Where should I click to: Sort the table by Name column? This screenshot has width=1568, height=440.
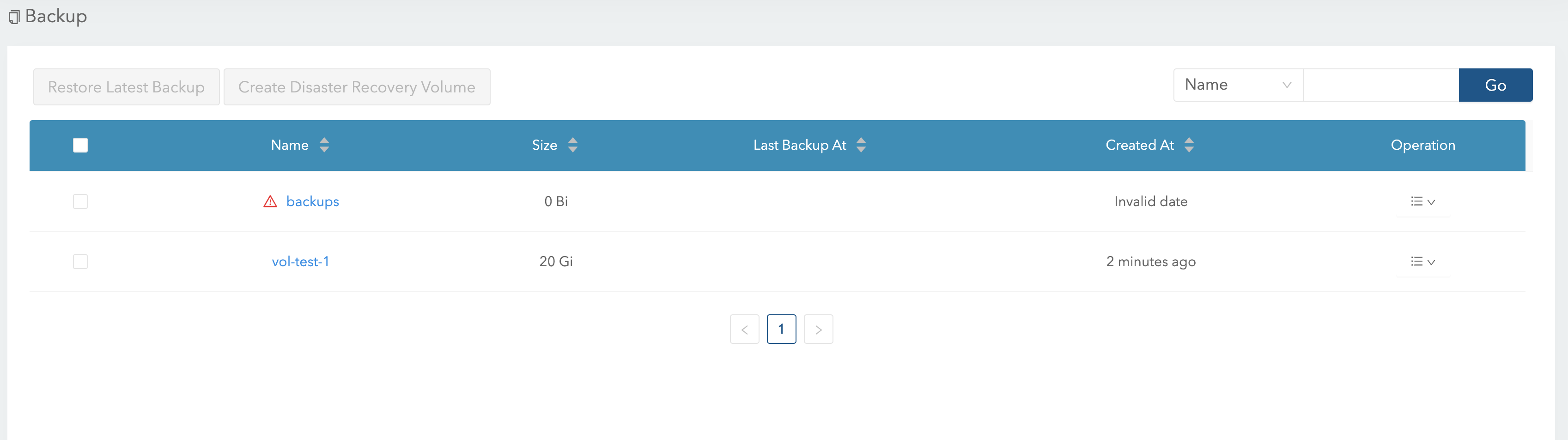tap(324, 145)
